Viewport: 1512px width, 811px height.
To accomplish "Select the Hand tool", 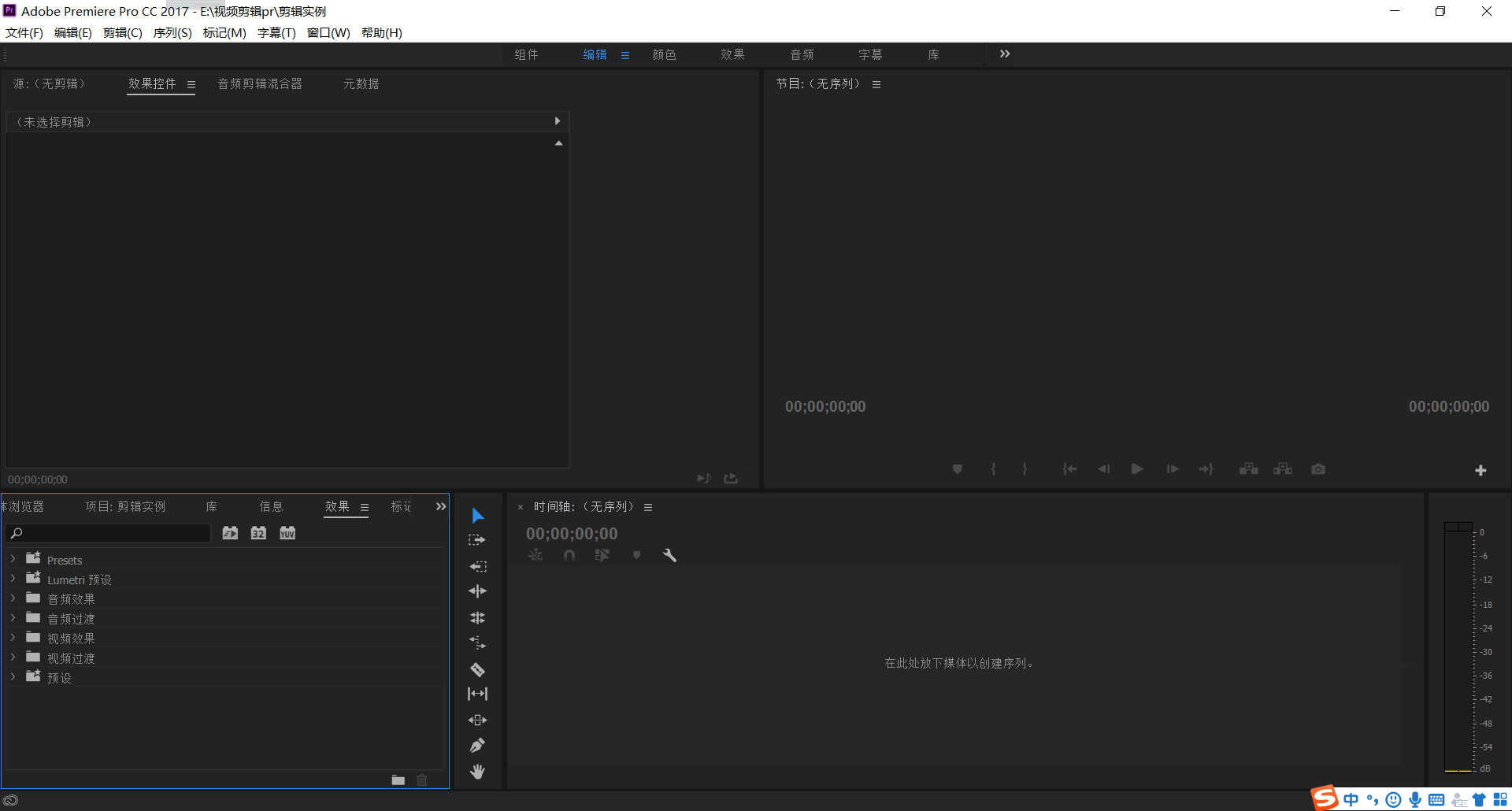I will (x=477, y=772).
